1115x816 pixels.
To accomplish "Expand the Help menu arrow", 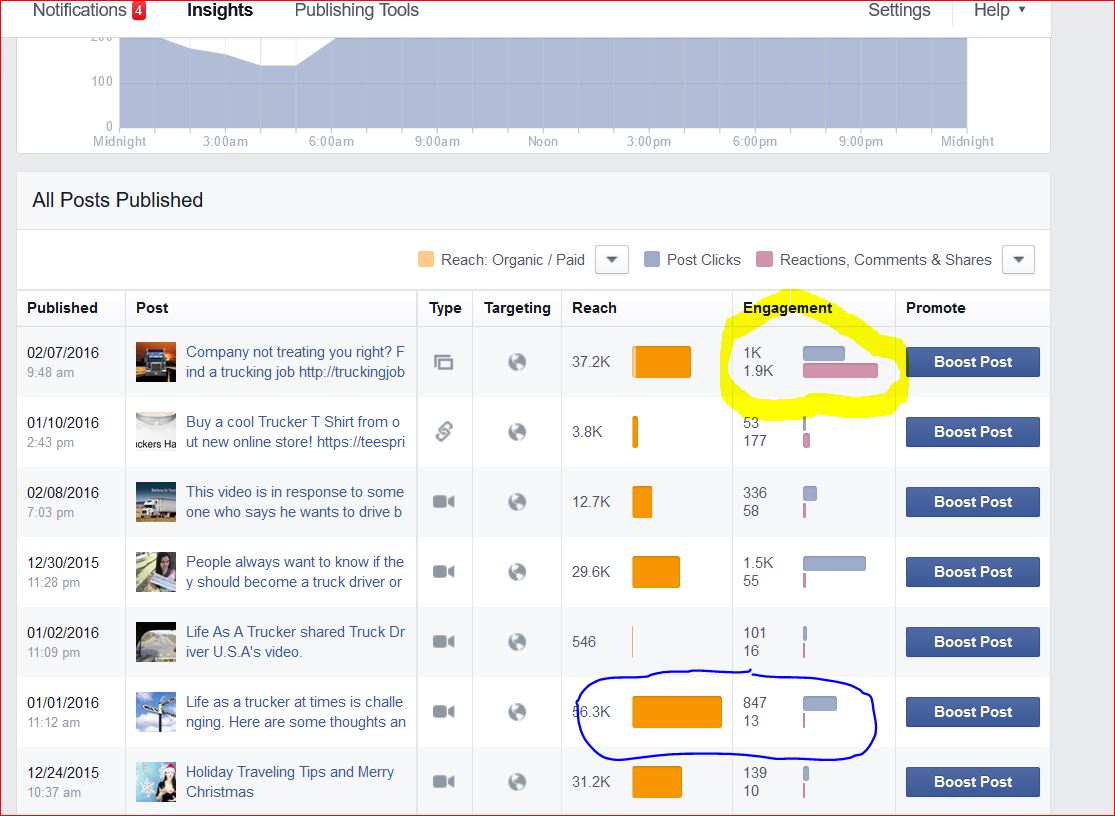I will pyautogui.click(x=1021, y=10).
